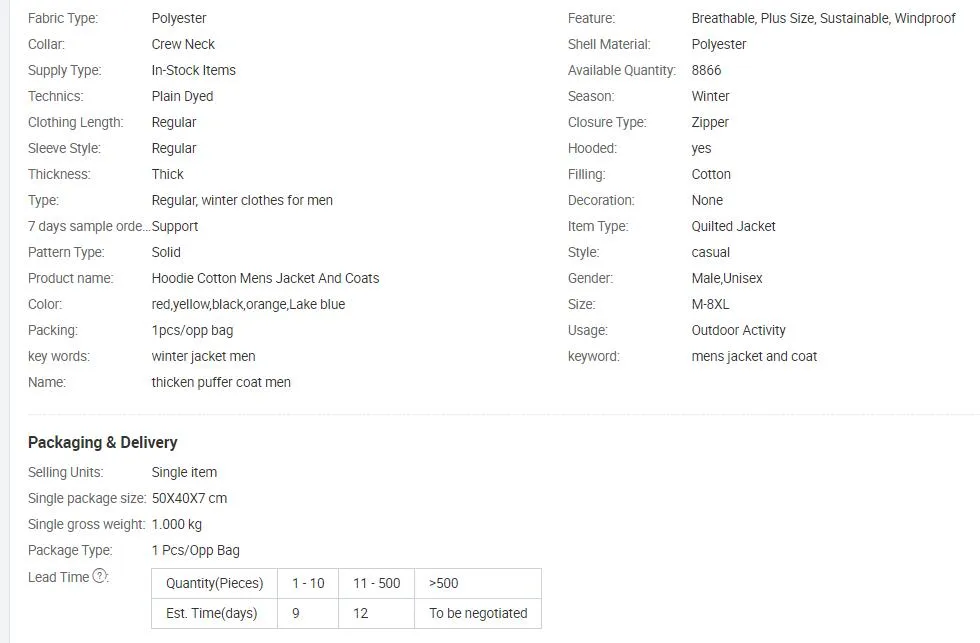Image resolution: width=980 pixels, height=643 pixels.
Task: Click the color list 'red,yellow,black,orange,Lake blue'
Action: click(x=248, y=304)
